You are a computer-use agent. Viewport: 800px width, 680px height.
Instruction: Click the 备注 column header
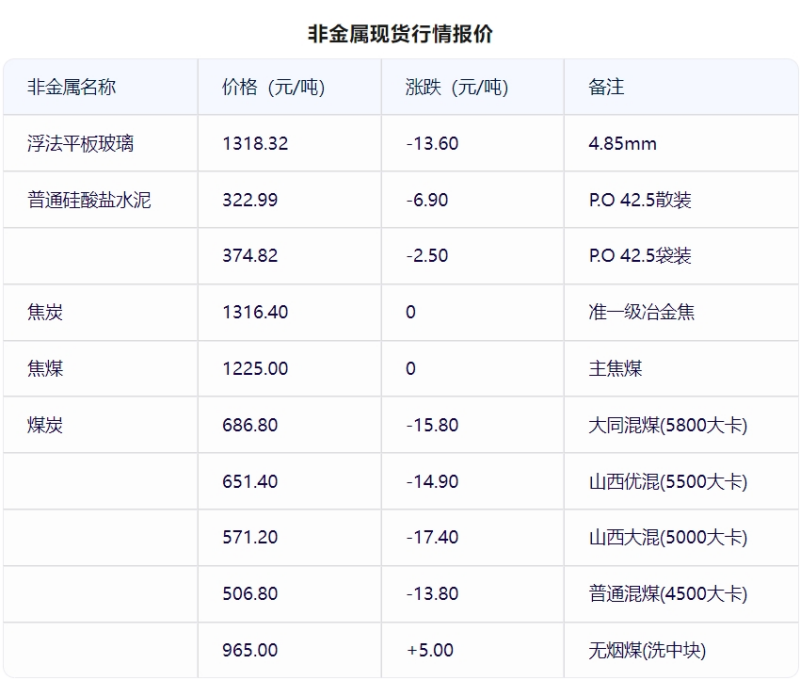tap(606, 87)
